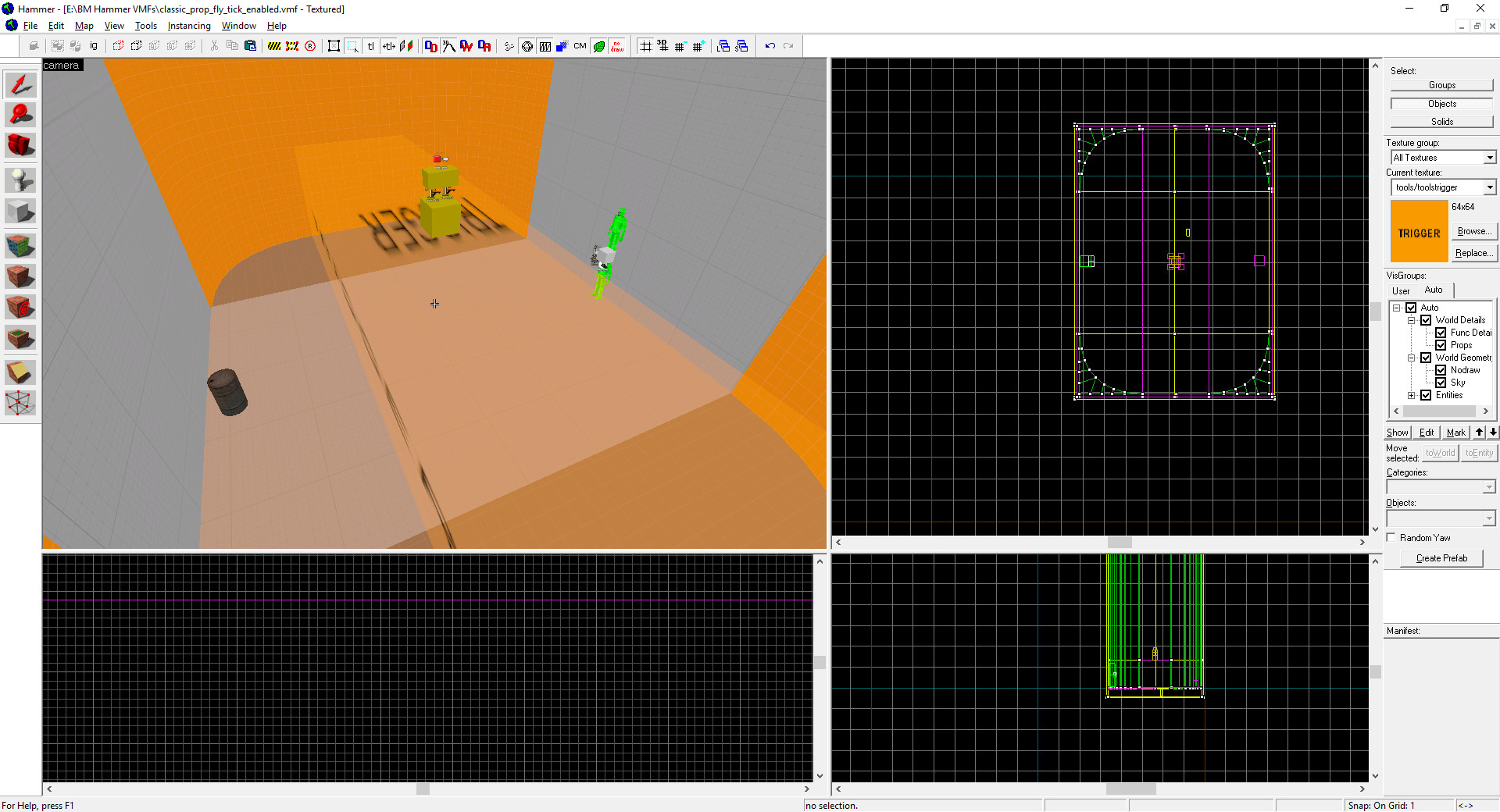Select the Magnify zoom tool
Screen dimensions: 1500x812
pyautogui.click(x=20, y=115)
